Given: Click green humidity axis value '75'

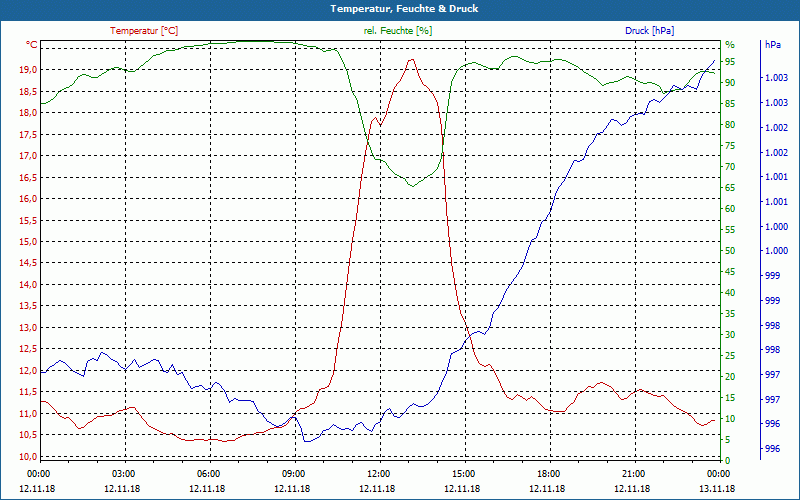Looking at the screenshot, I should (730, 146).
